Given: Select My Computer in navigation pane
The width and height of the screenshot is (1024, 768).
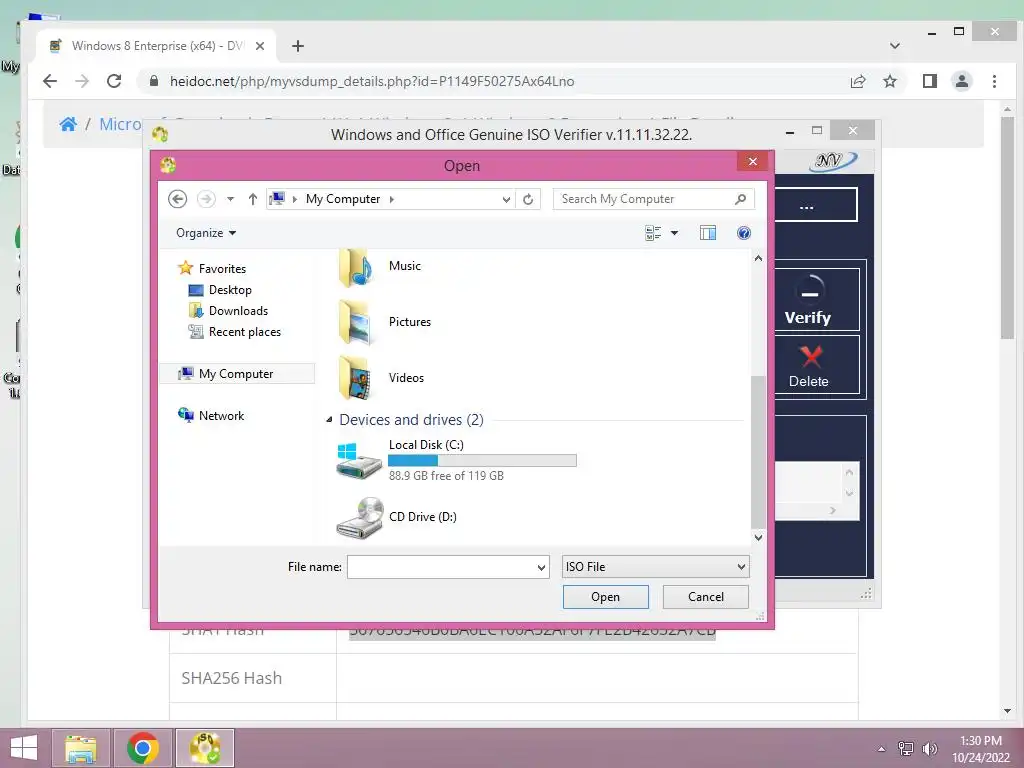Looking at the screenshot, I should pyautogui.click(x=236, y=374).
